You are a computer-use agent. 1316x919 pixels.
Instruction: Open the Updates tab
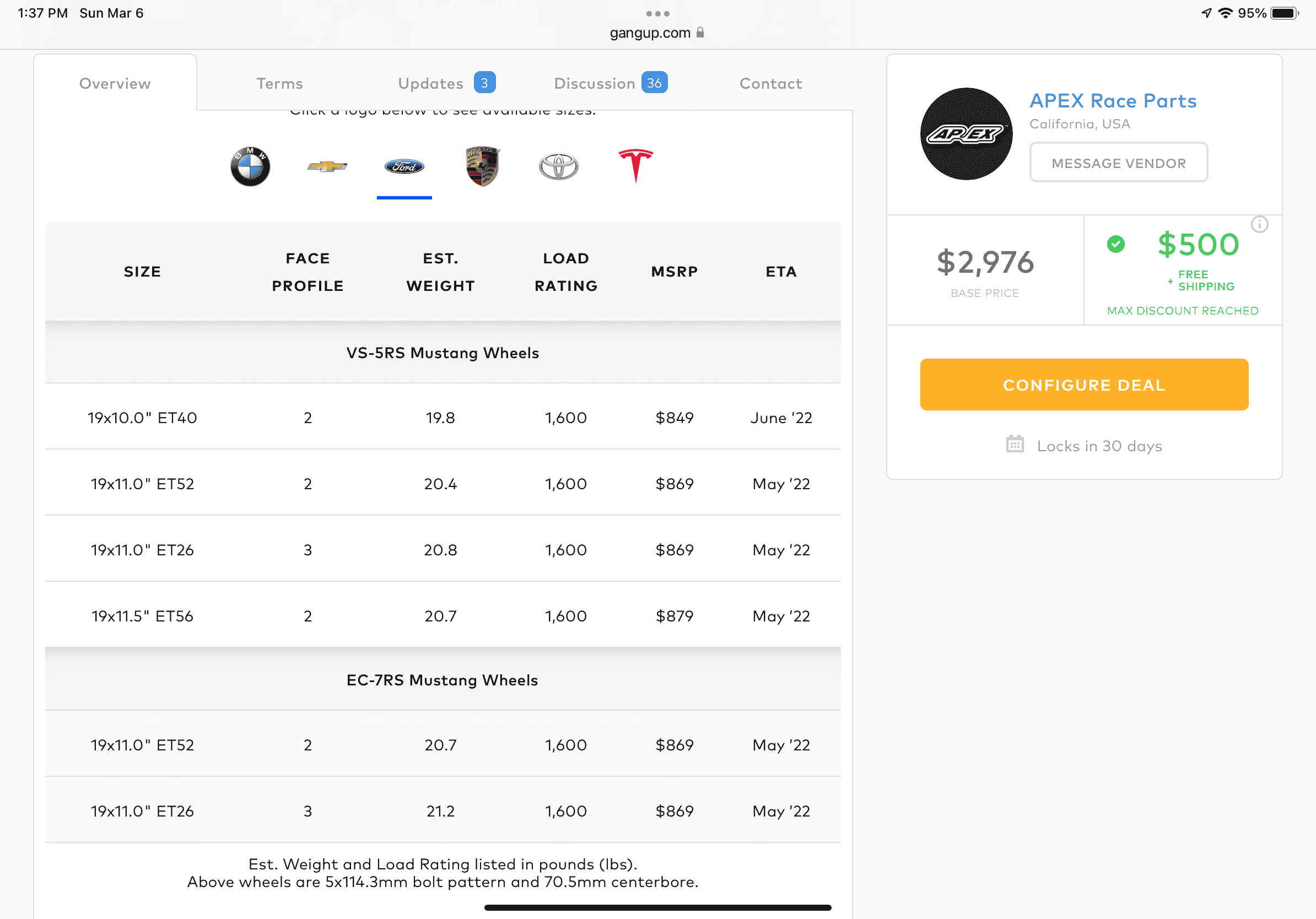446,84
